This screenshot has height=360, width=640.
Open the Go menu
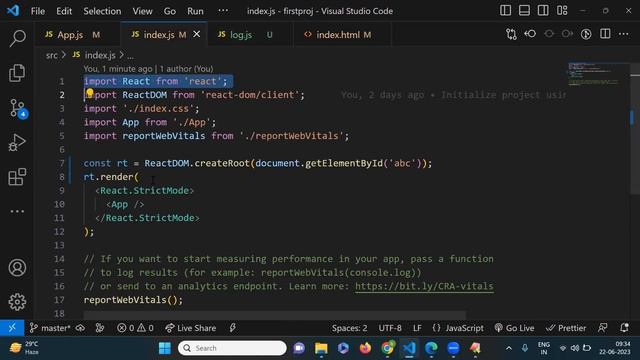pos(169,11)
